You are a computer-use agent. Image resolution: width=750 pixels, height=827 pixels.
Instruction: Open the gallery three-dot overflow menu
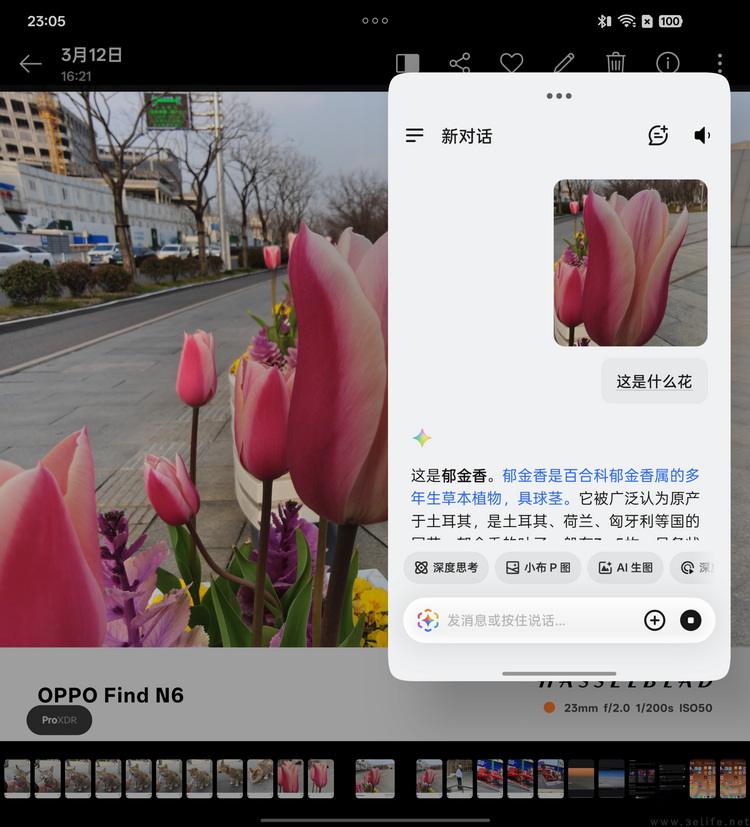(720, 63)
